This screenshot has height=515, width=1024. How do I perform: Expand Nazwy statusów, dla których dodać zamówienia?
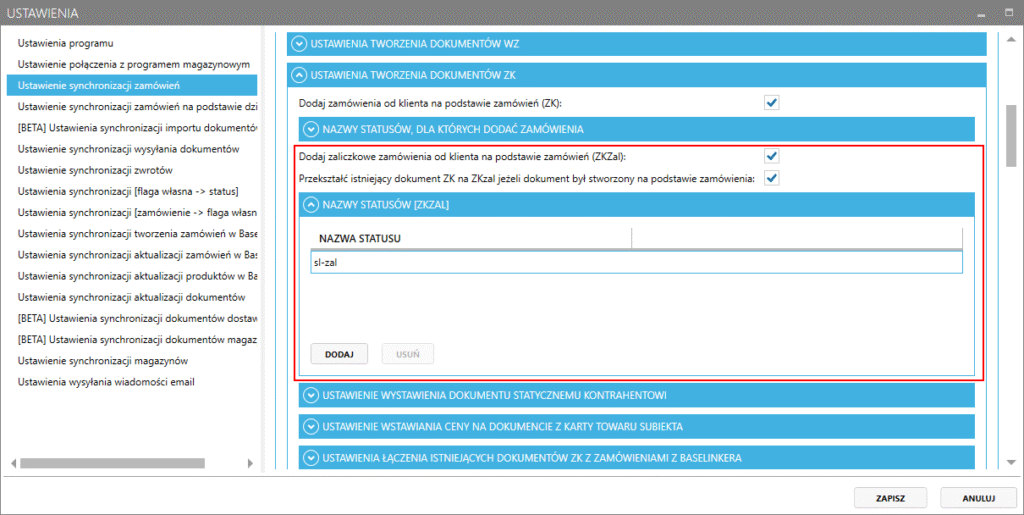[309, 129]
